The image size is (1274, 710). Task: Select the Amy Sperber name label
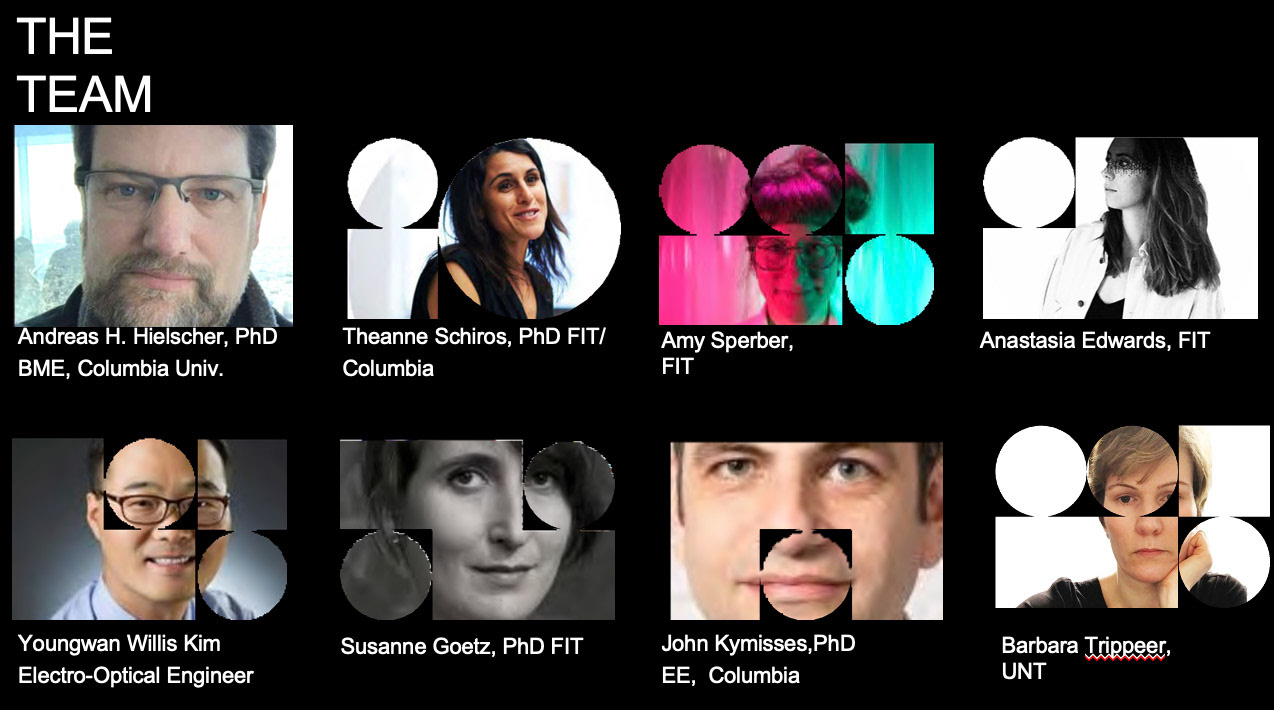[727, 341]
